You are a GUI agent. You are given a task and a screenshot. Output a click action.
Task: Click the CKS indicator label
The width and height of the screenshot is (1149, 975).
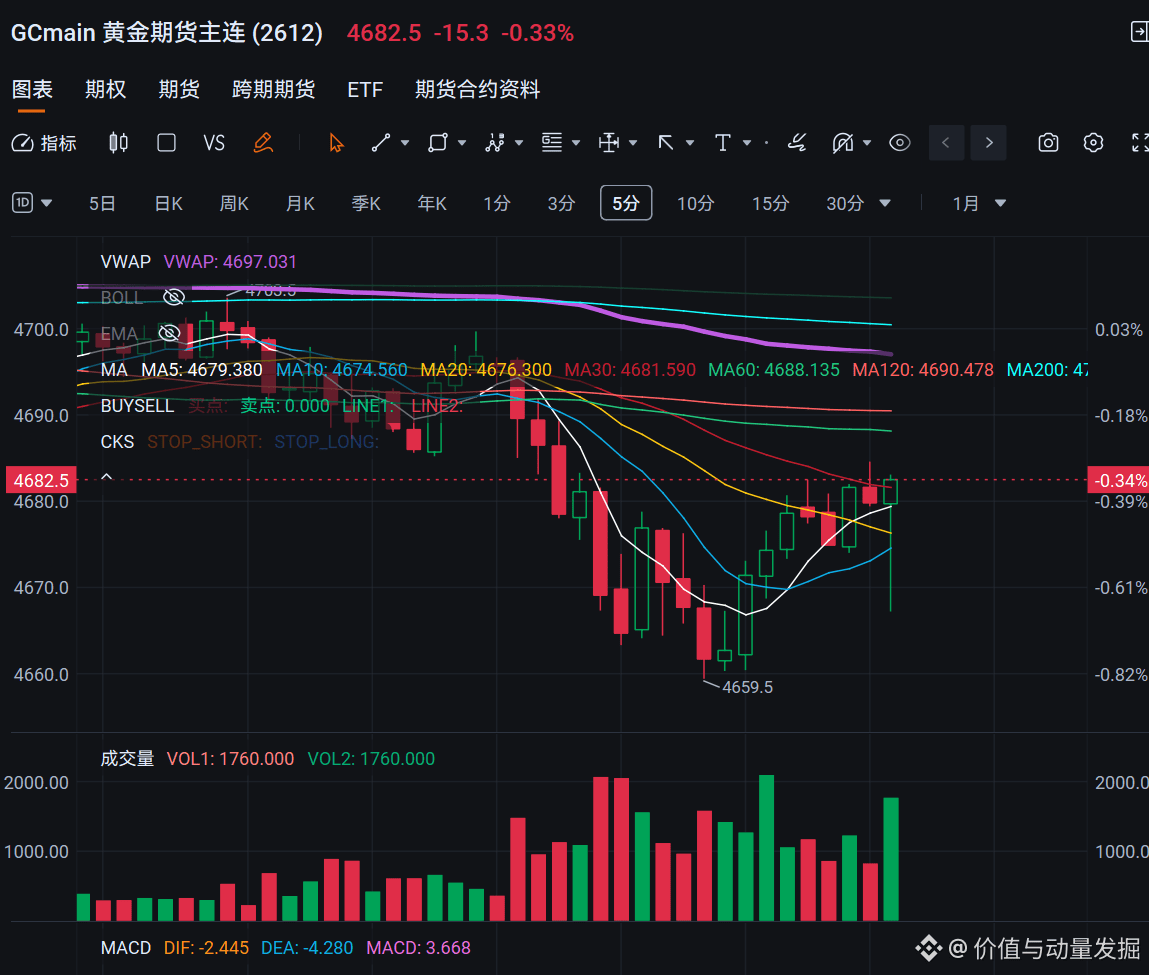(117, 442)
